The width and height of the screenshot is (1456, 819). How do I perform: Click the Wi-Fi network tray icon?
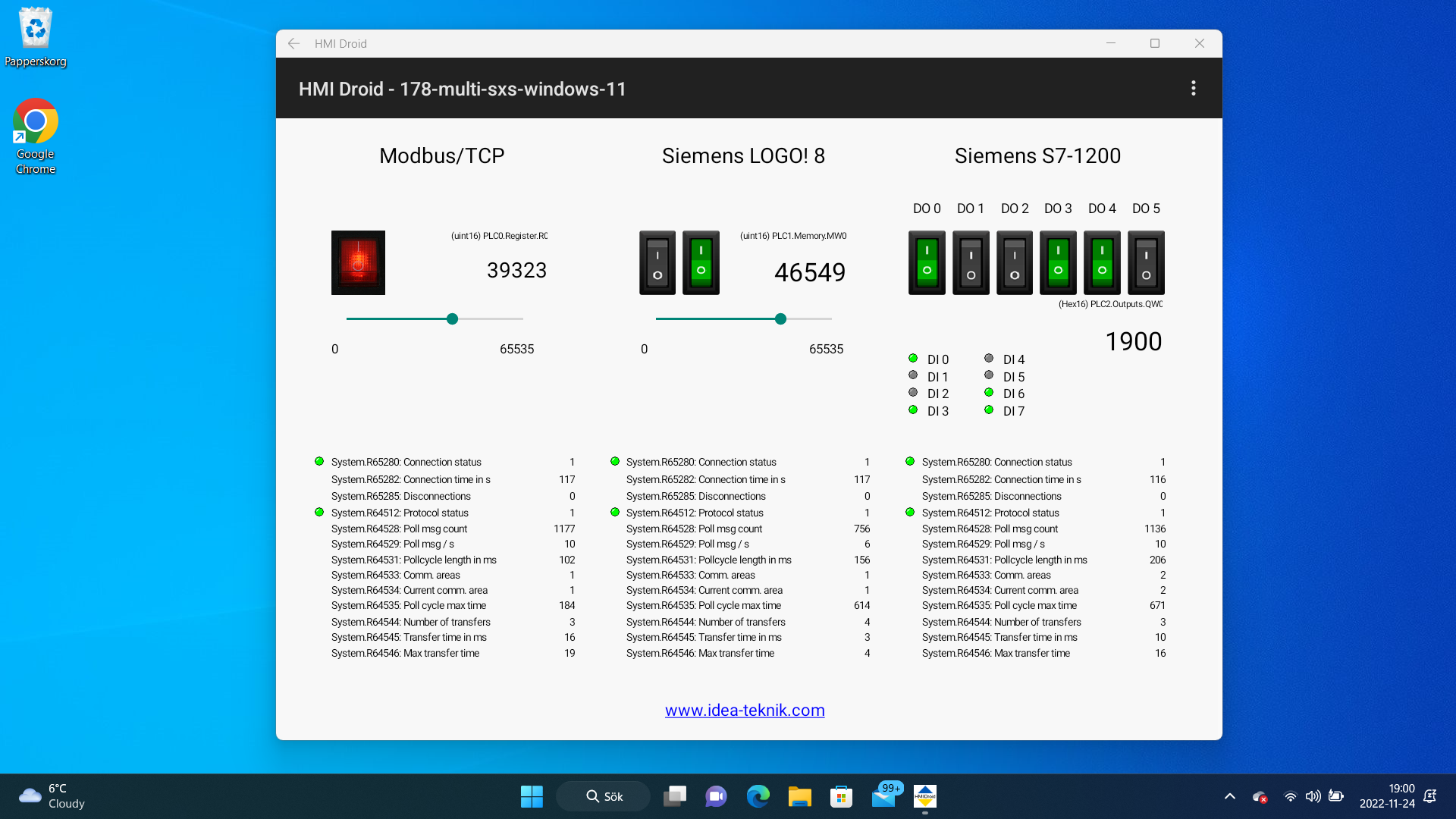pos(1290,796)
